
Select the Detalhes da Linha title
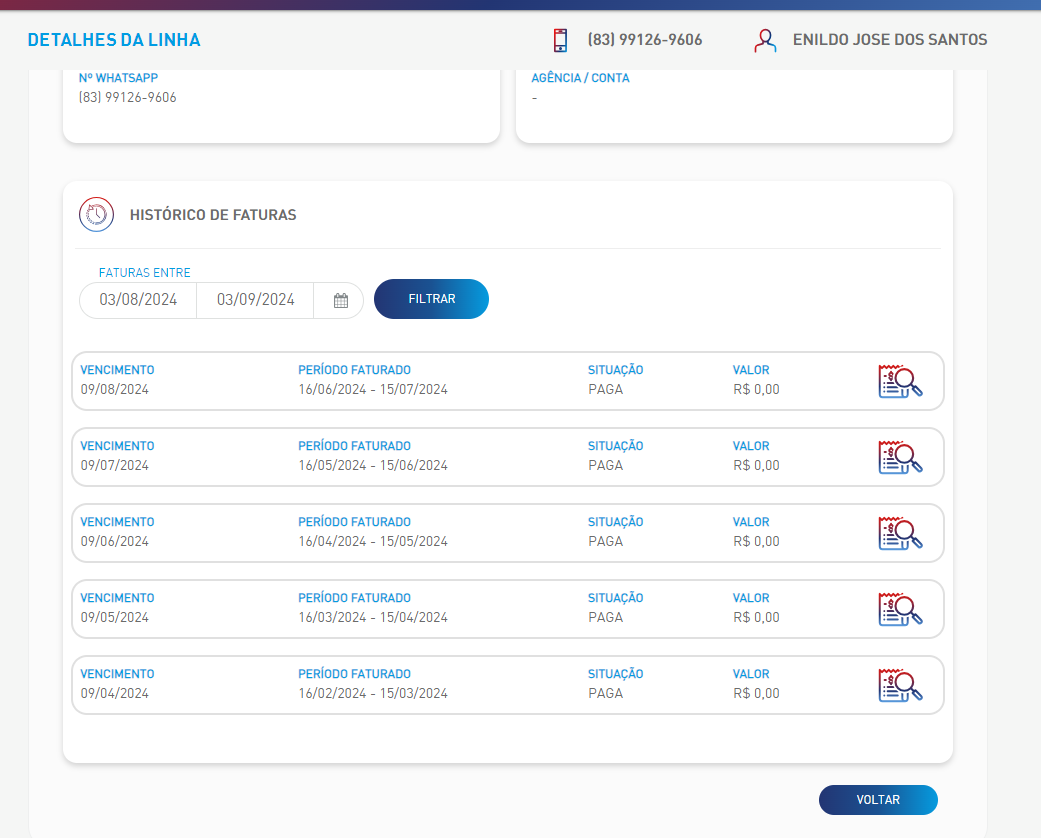[114, 40]
